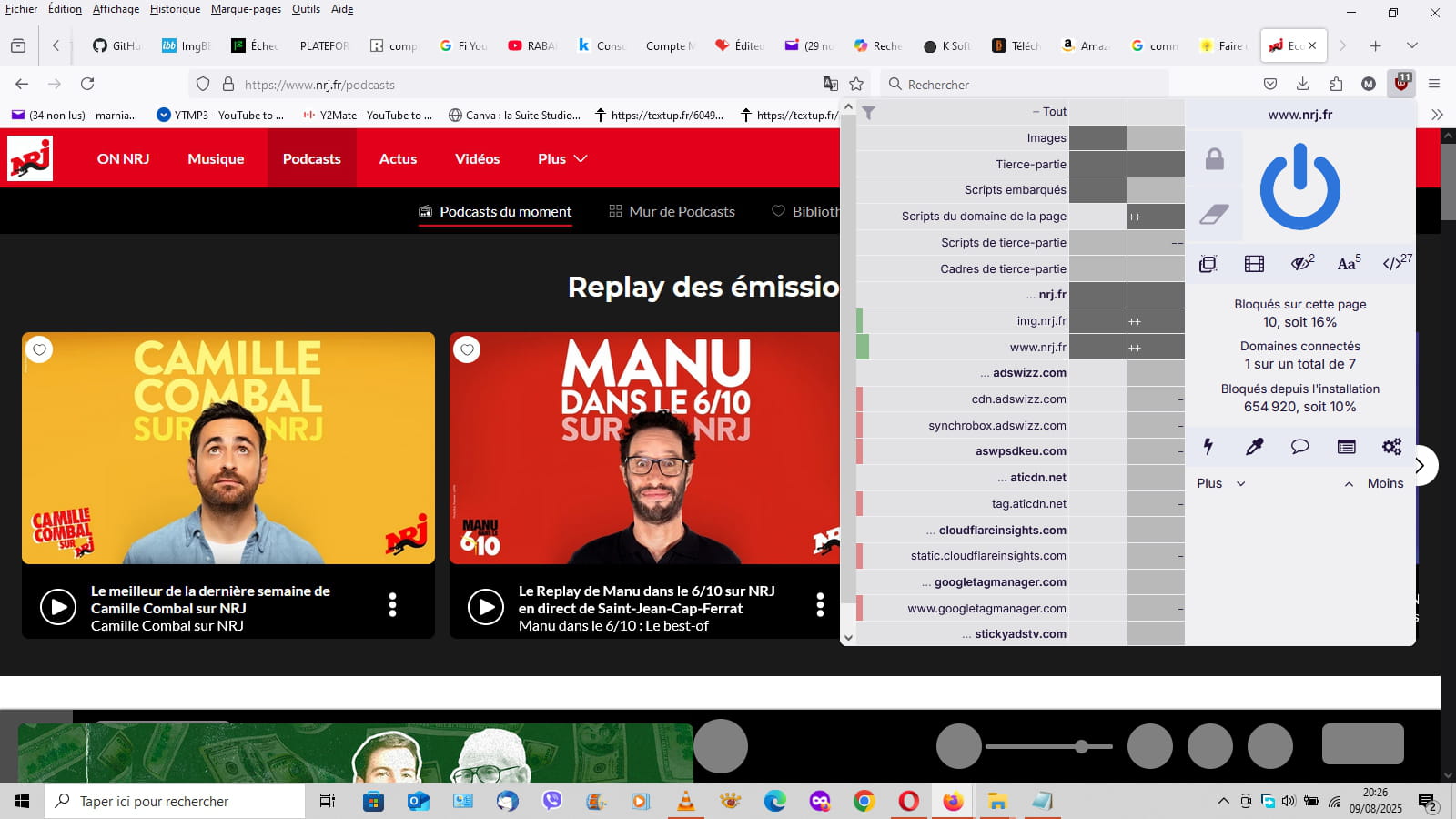Image resolution: width=1456 pixels, height=819 pixels.
Task: Adjust the player volume slider
Action: pyautogui.click(x=1049, y=747)
